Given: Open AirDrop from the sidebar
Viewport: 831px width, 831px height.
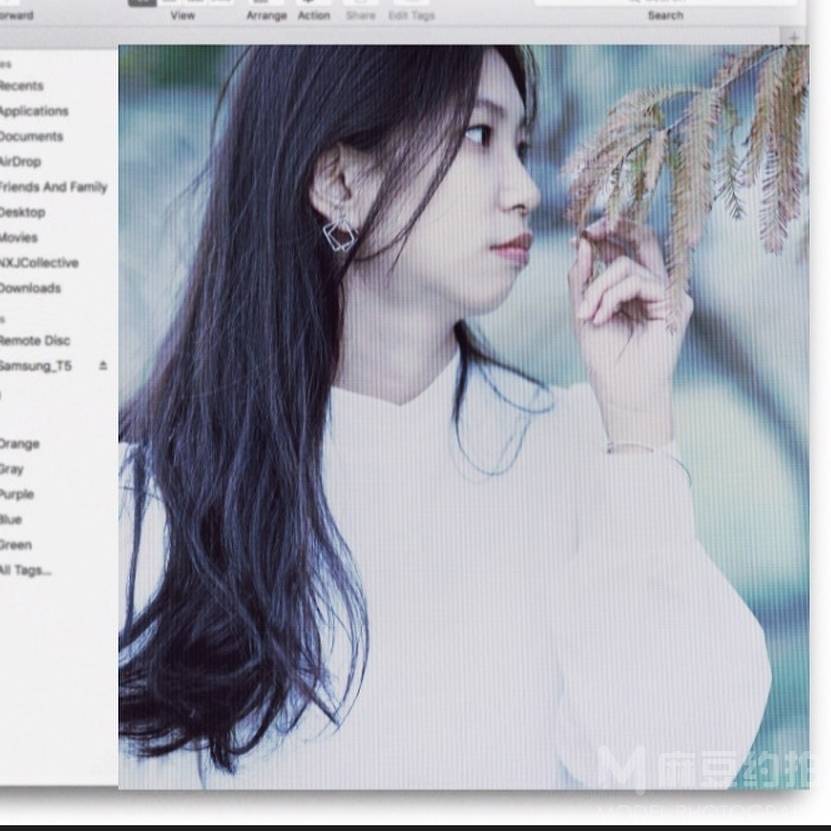Looking at the screenshot, I should (x=20, y=161).
